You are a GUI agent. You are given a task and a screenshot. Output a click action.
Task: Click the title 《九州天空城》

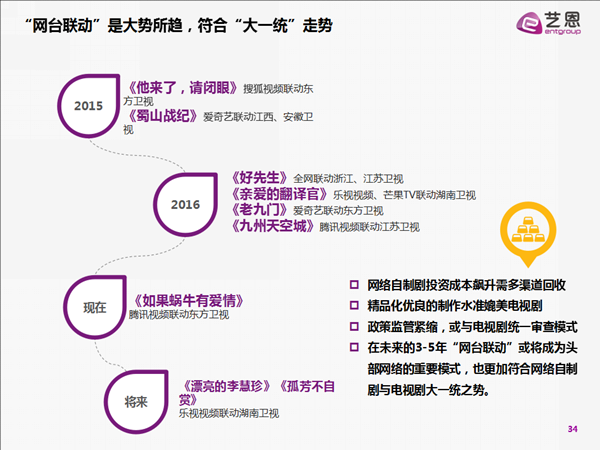(273, 226)
